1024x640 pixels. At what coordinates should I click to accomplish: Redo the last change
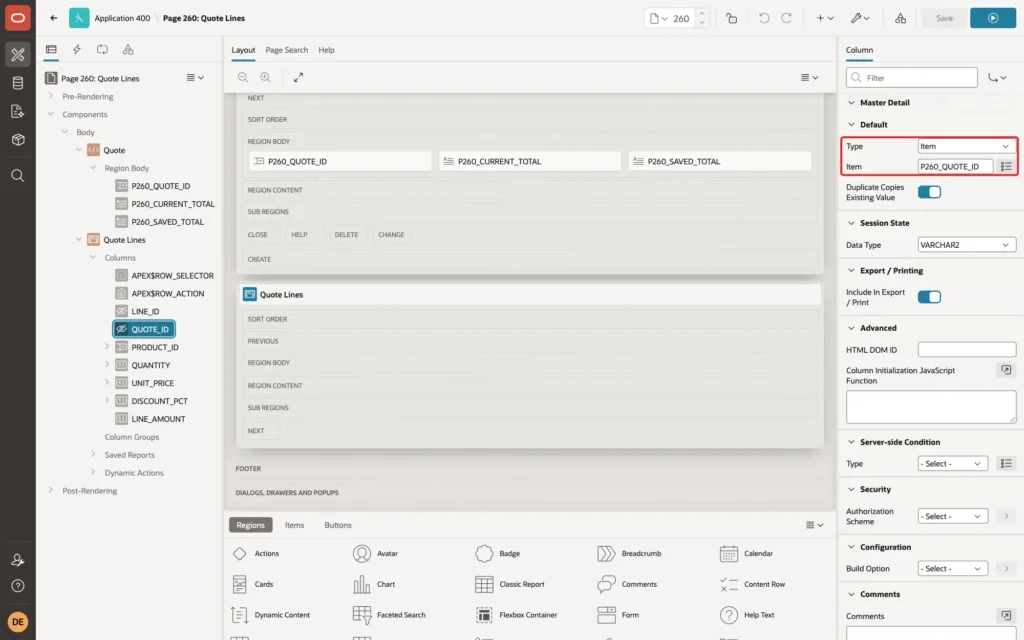786,18
